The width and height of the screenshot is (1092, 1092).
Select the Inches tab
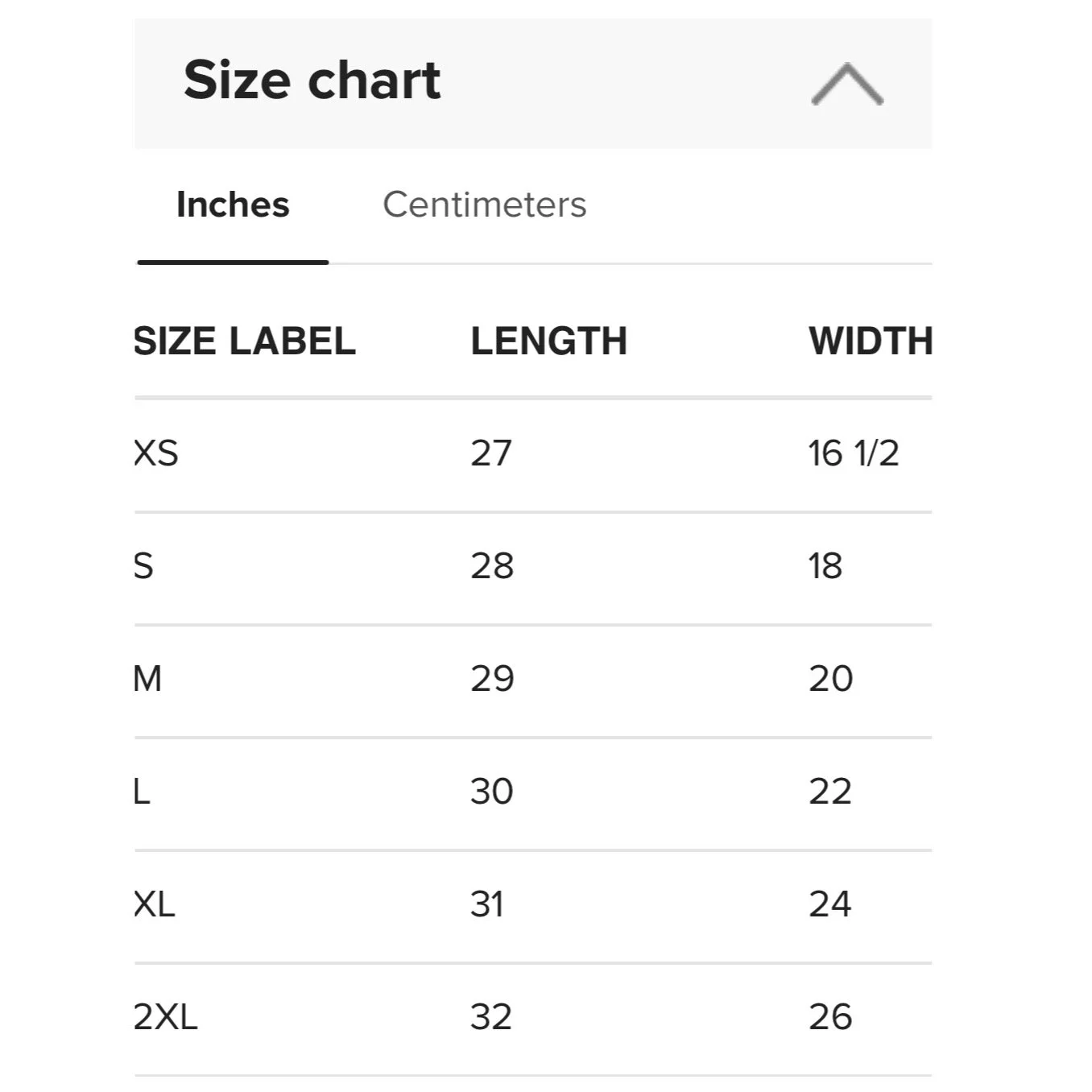233,205
